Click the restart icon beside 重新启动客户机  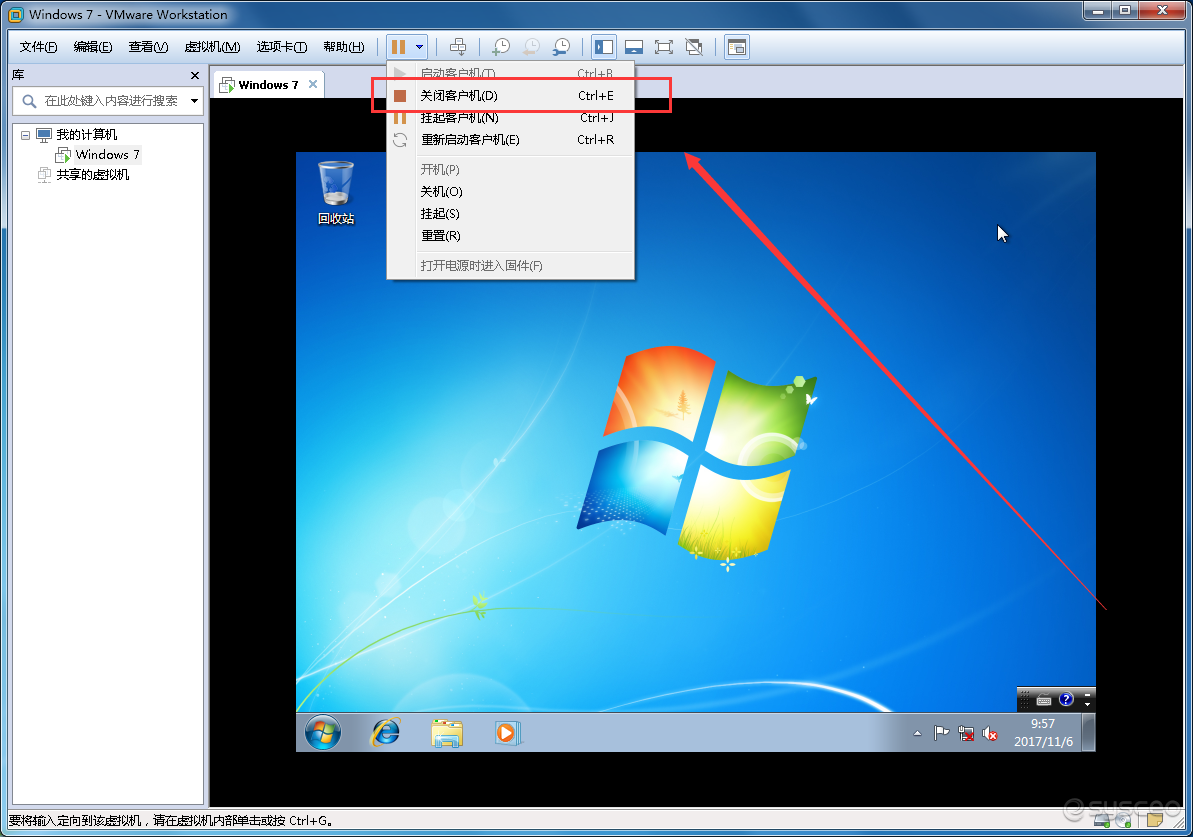pyautogui.click(x=400, y=140)
